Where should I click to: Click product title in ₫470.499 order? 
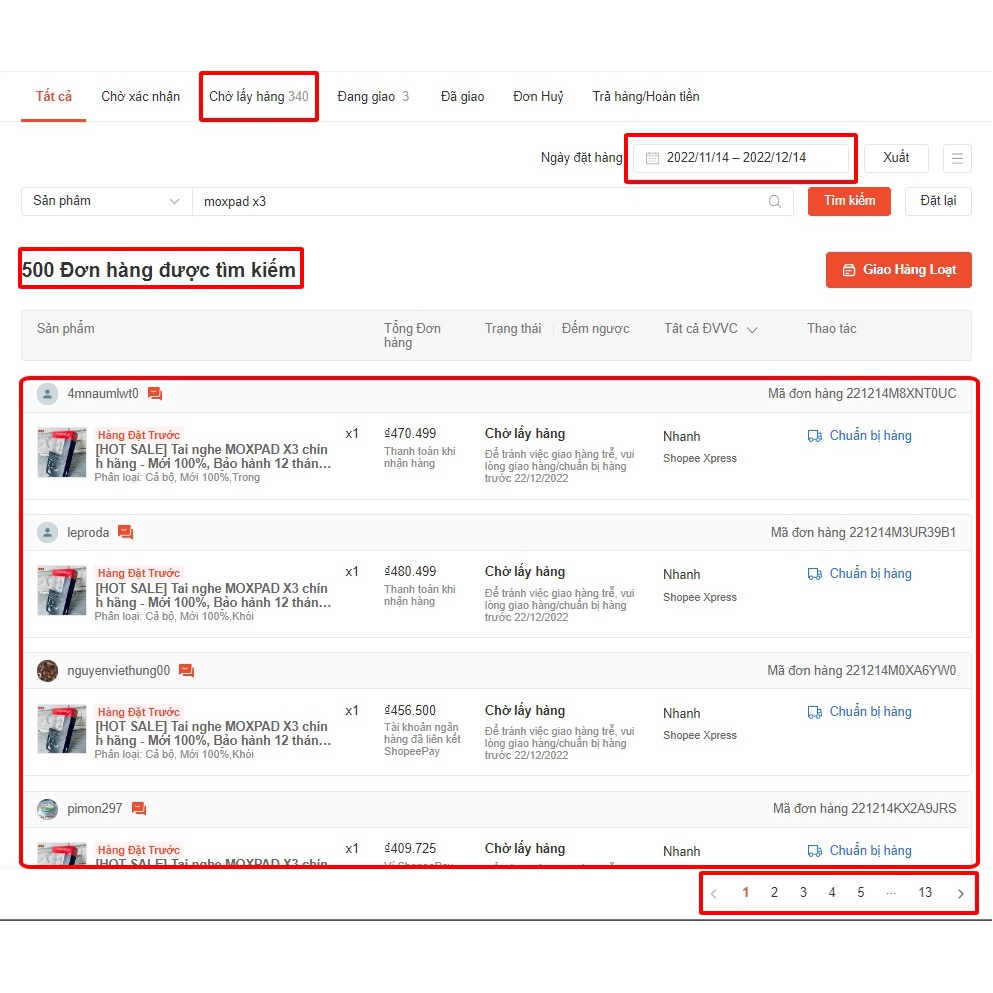[x=213, y=457]
